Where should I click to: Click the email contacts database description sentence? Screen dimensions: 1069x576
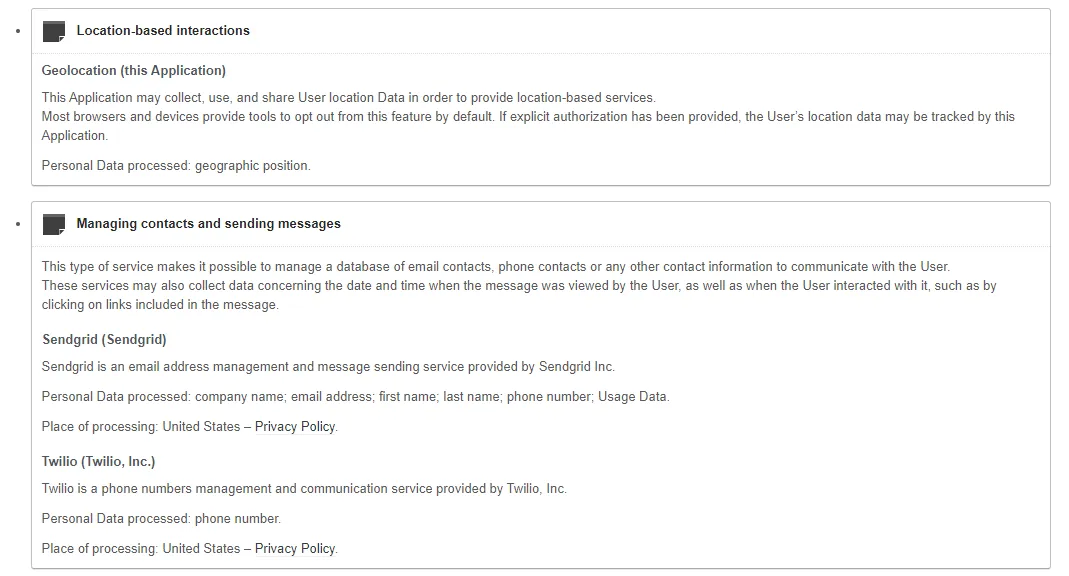[x=495, y=267]
